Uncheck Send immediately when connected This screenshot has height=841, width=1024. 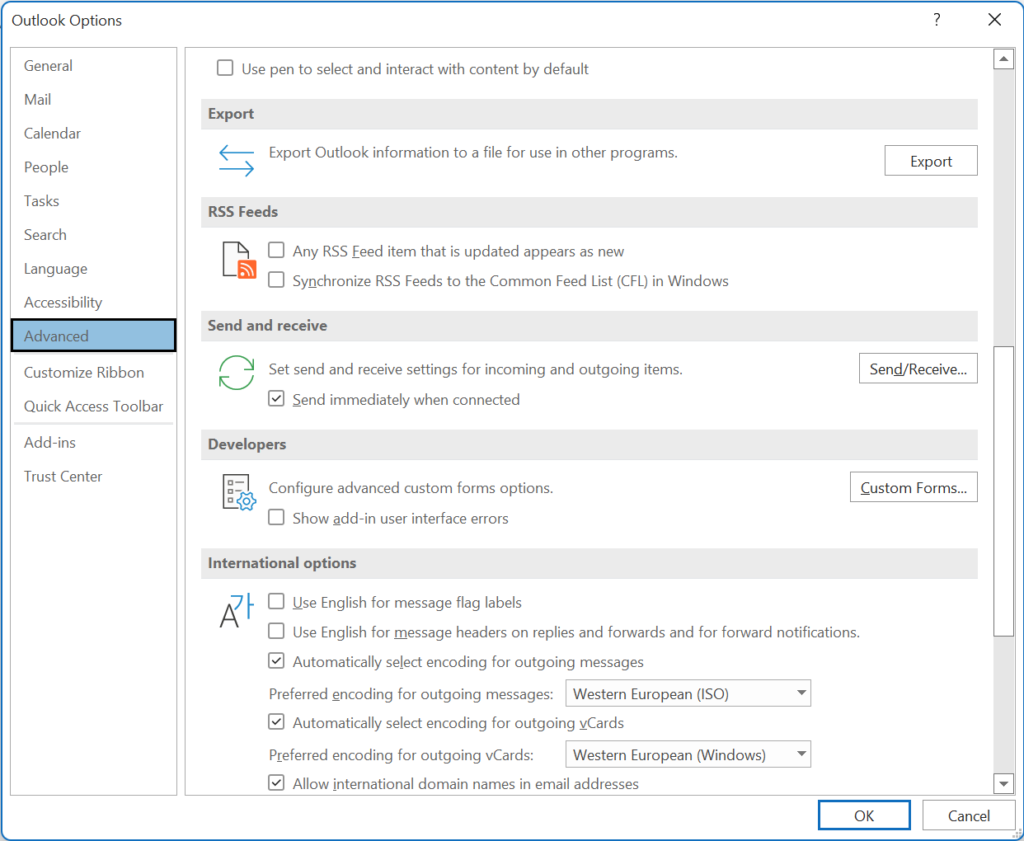click(277, 400)
